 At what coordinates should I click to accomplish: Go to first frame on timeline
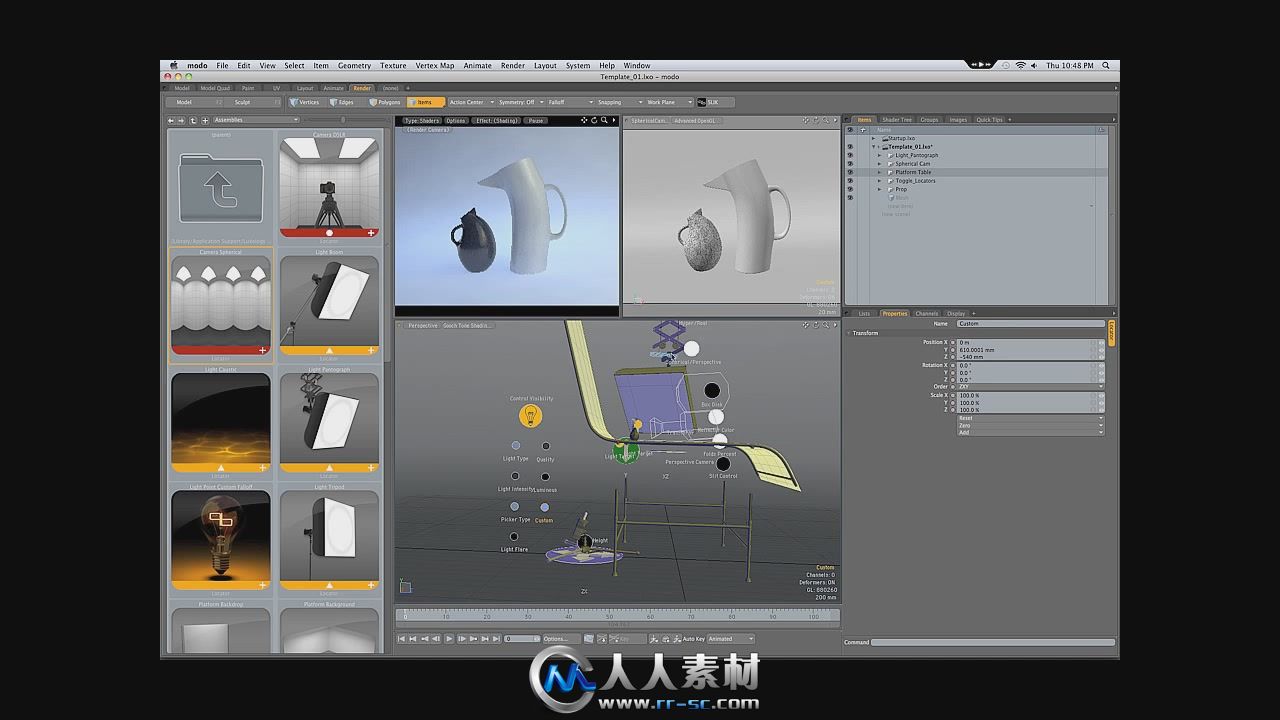pos(403,638)
